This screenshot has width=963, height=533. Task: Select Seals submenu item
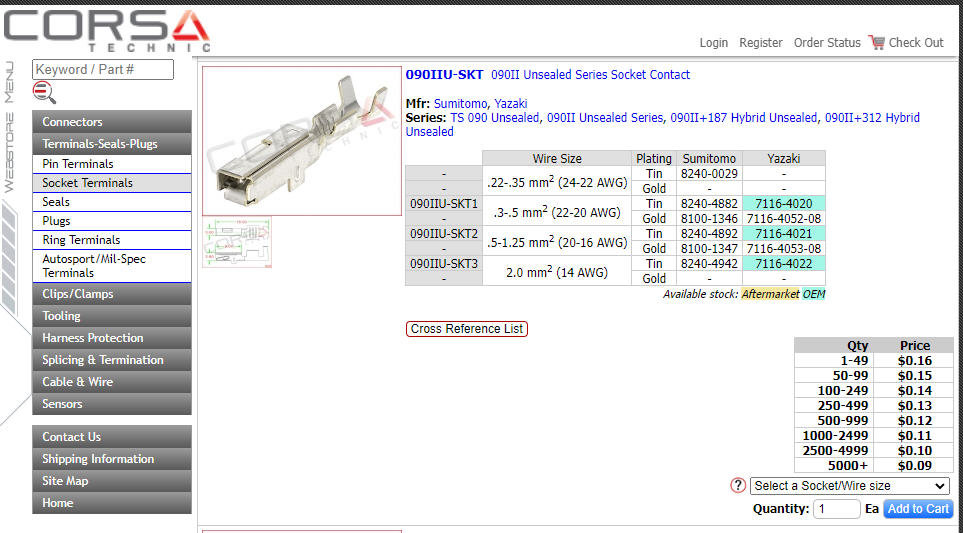click(x=112, y=202)
